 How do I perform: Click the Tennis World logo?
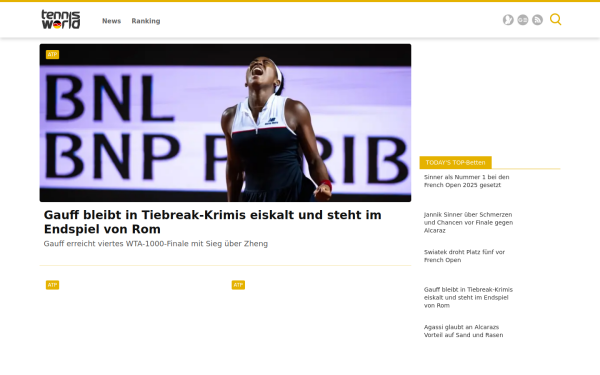(61, 20)
